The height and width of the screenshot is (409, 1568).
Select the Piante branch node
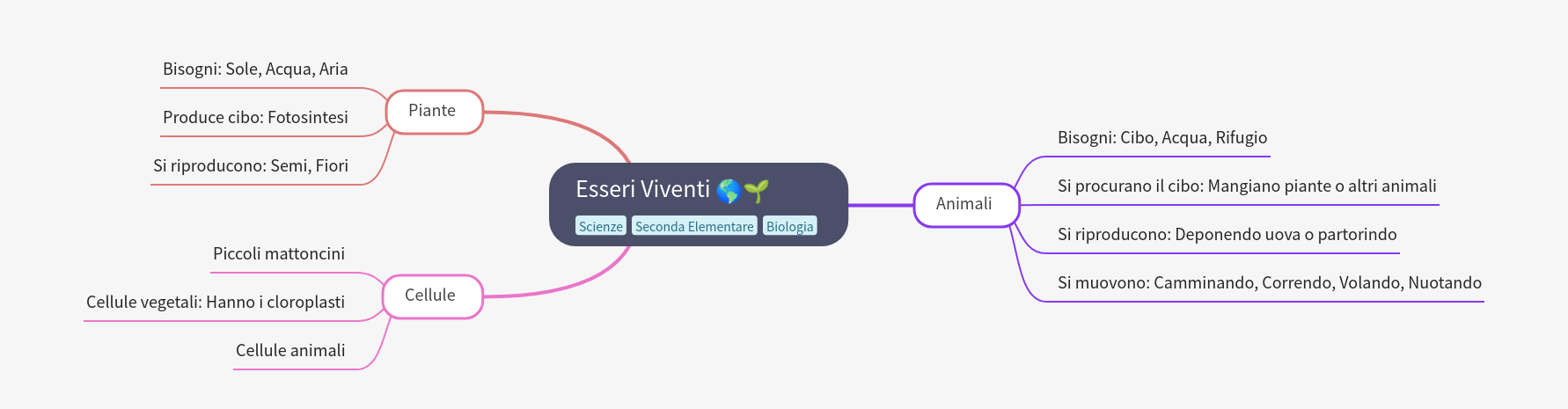point(435,112)
